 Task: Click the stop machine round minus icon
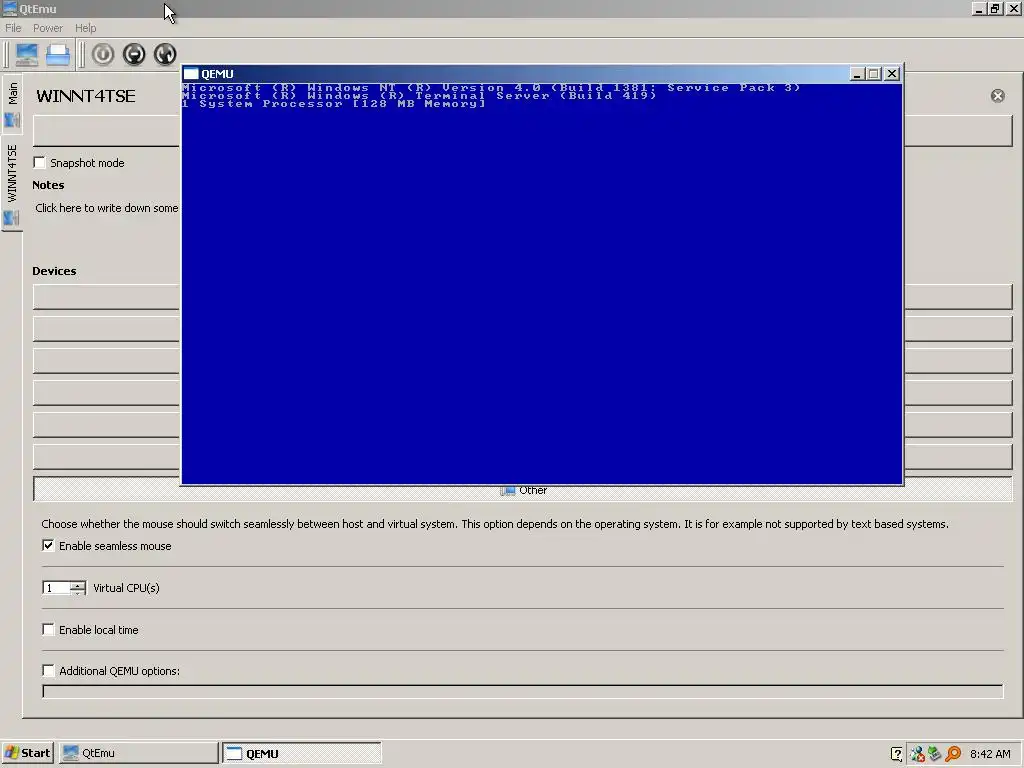click(x=134, y=54)
